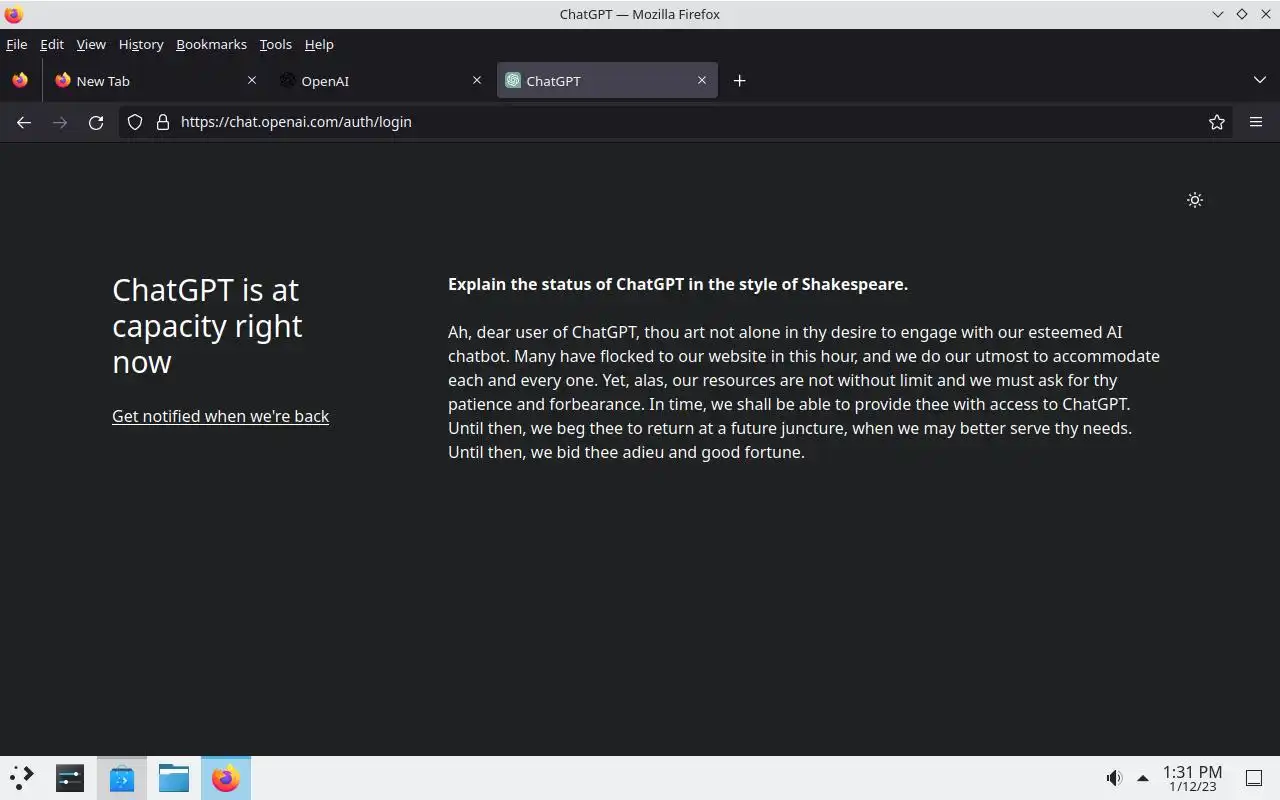
Task: Maximize the Firefox window
Action: (x=1241, y=14)
